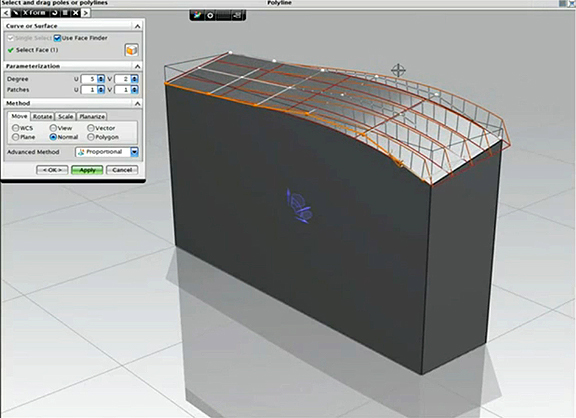This screenshot has height=418, width=576.
Task: Click the blue butterfly WCS triad on model
Action: pyautogui.click(x=299, y=206)
